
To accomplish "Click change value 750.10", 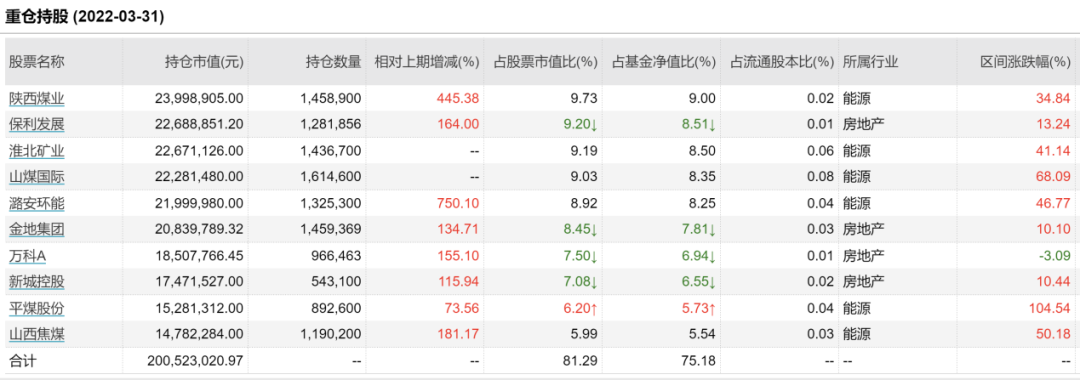I will point(458,203).
